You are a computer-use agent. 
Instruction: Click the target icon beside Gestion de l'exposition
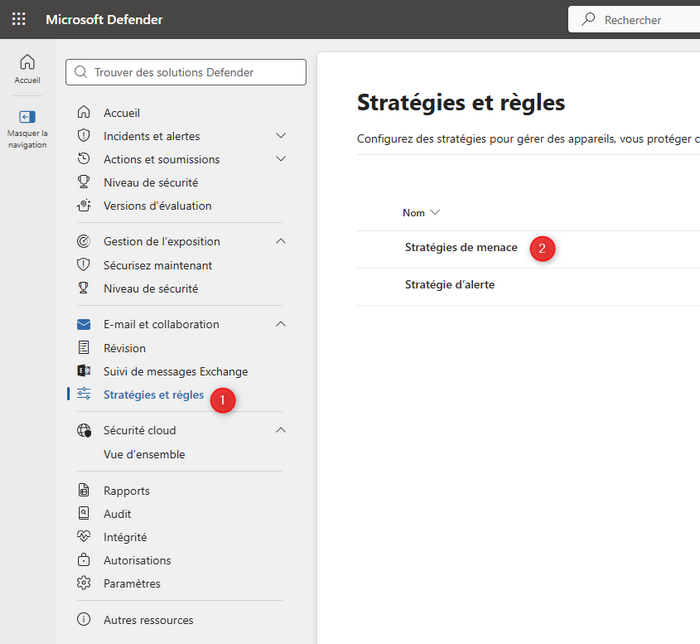(x=84, y=241)
